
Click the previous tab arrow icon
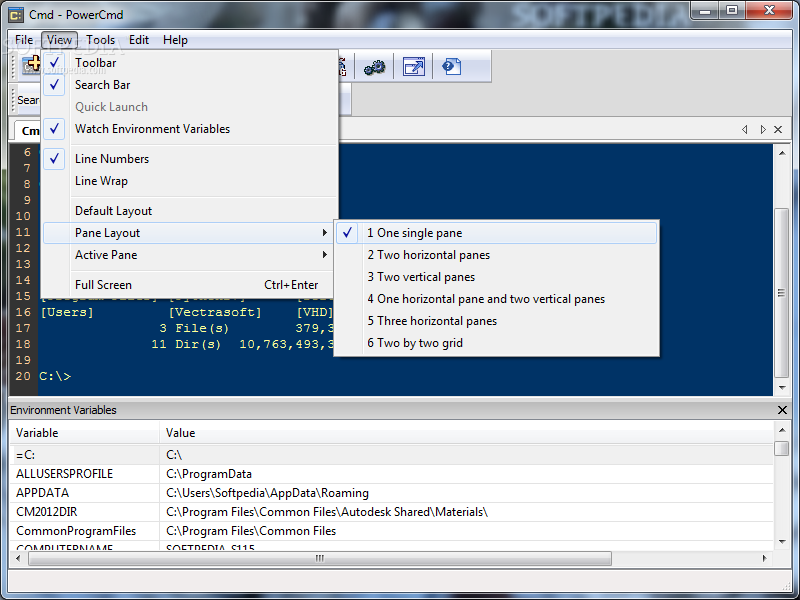pyautogui.click(x=744, y=130)
